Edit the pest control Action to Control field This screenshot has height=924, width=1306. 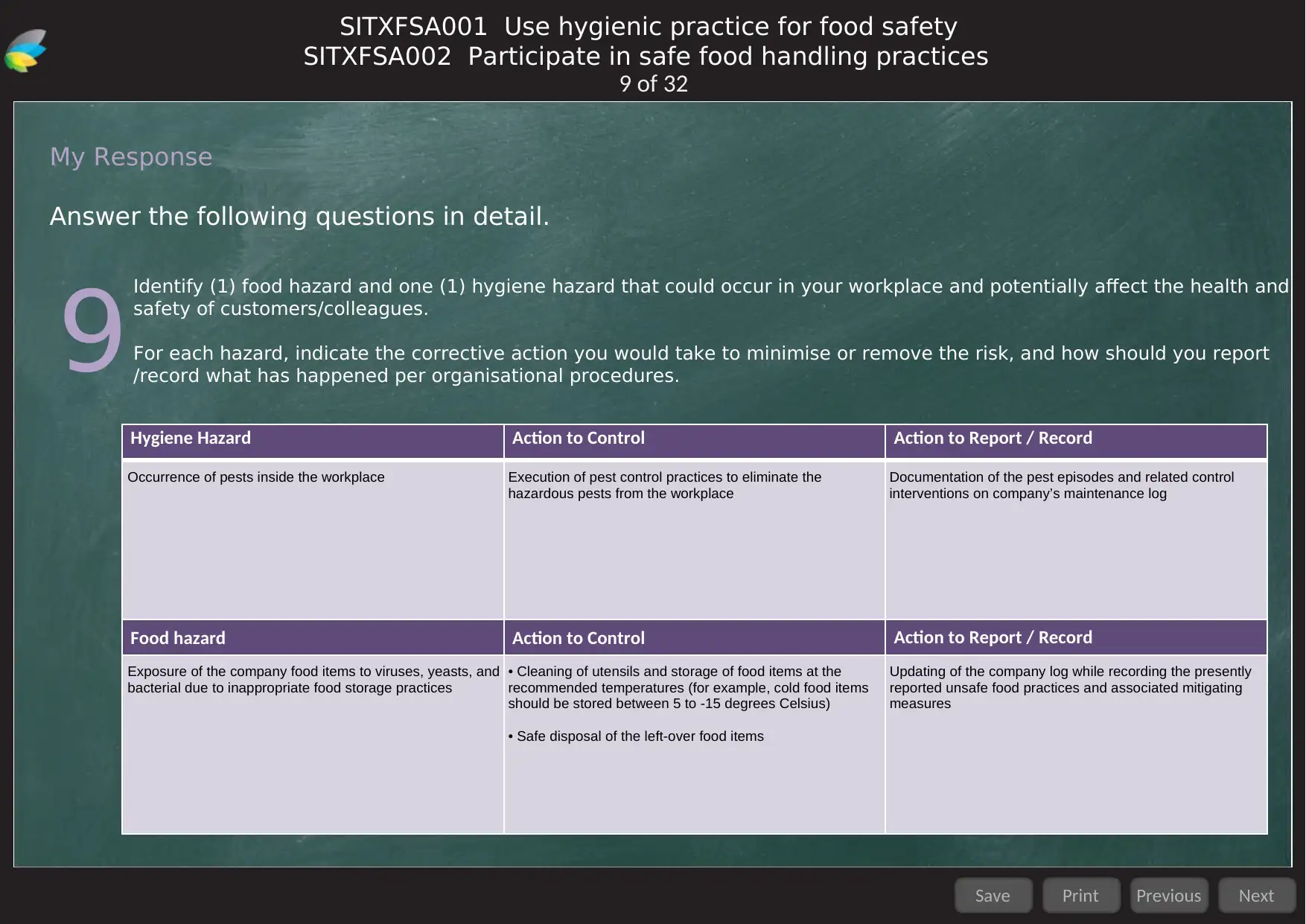[694, 541]
